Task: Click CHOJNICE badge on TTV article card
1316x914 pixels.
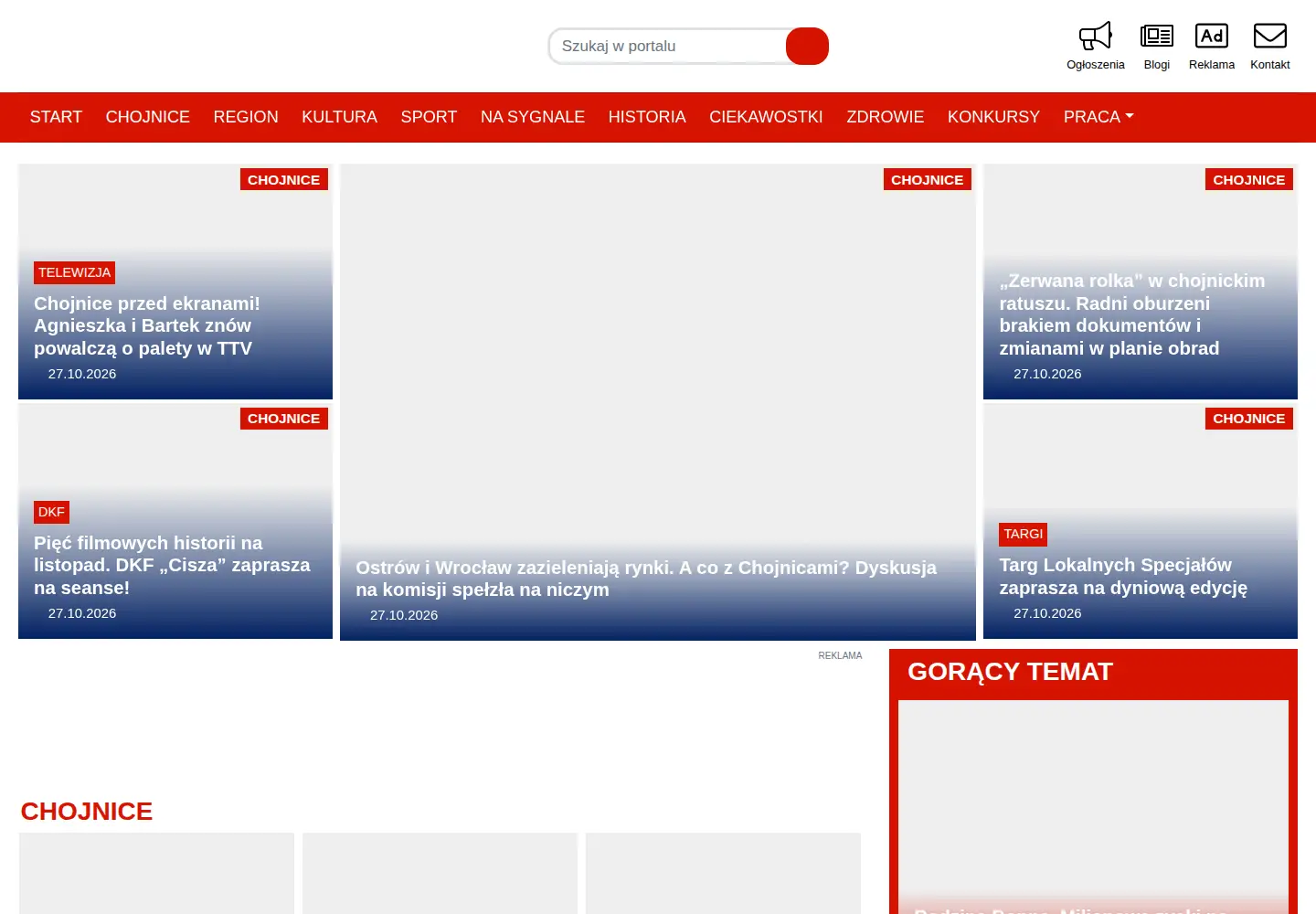Action: click(x=283, y=179)
